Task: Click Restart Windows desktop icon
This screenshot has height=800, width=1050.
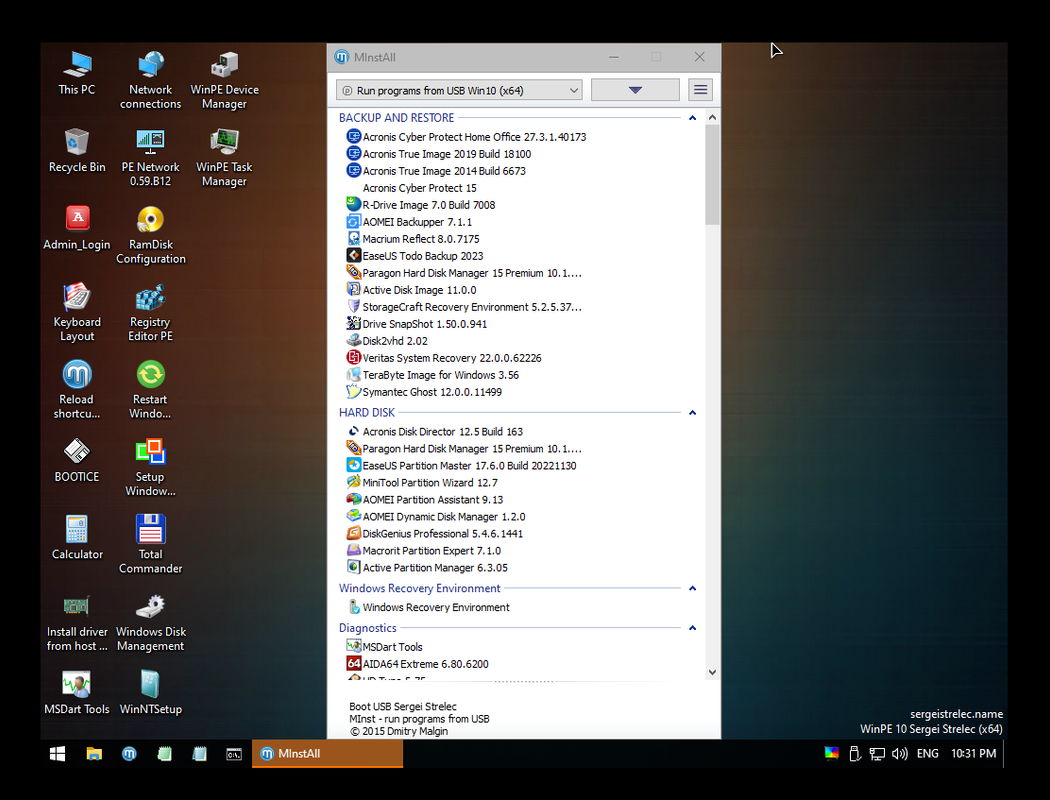Action: click(x=151, y=390)
